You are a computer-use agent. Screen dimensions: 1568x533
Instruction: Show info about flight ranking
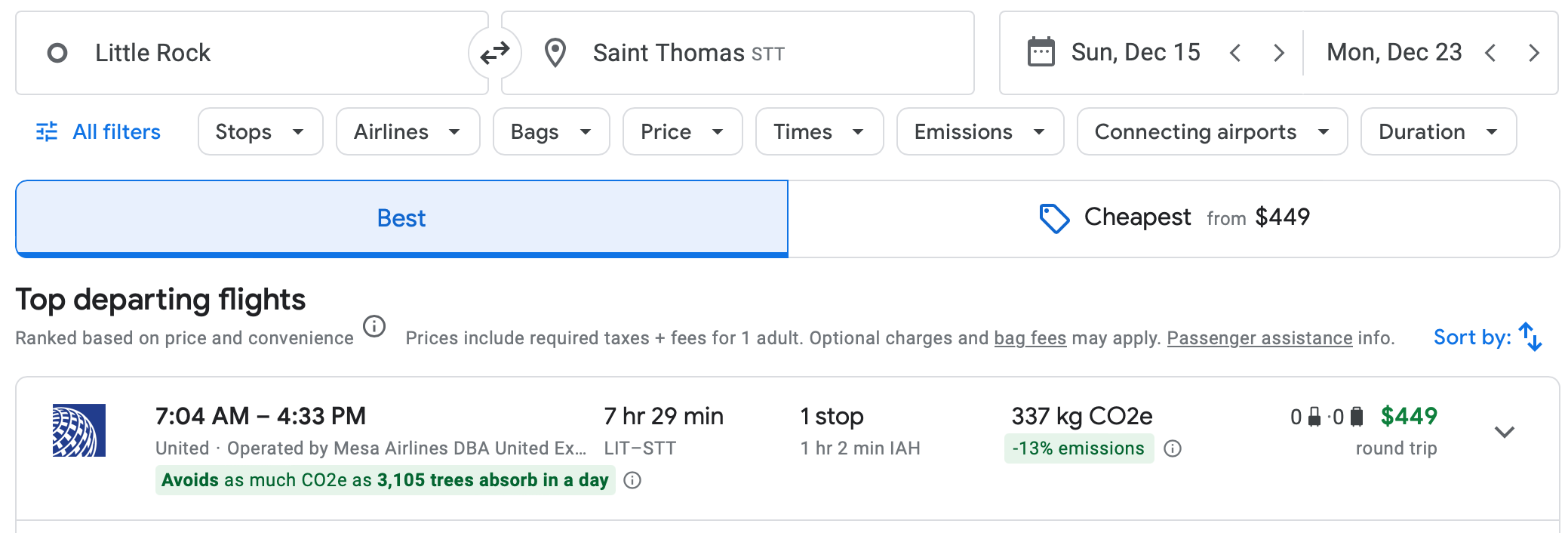pyautogui.click(x=374, y=327)
